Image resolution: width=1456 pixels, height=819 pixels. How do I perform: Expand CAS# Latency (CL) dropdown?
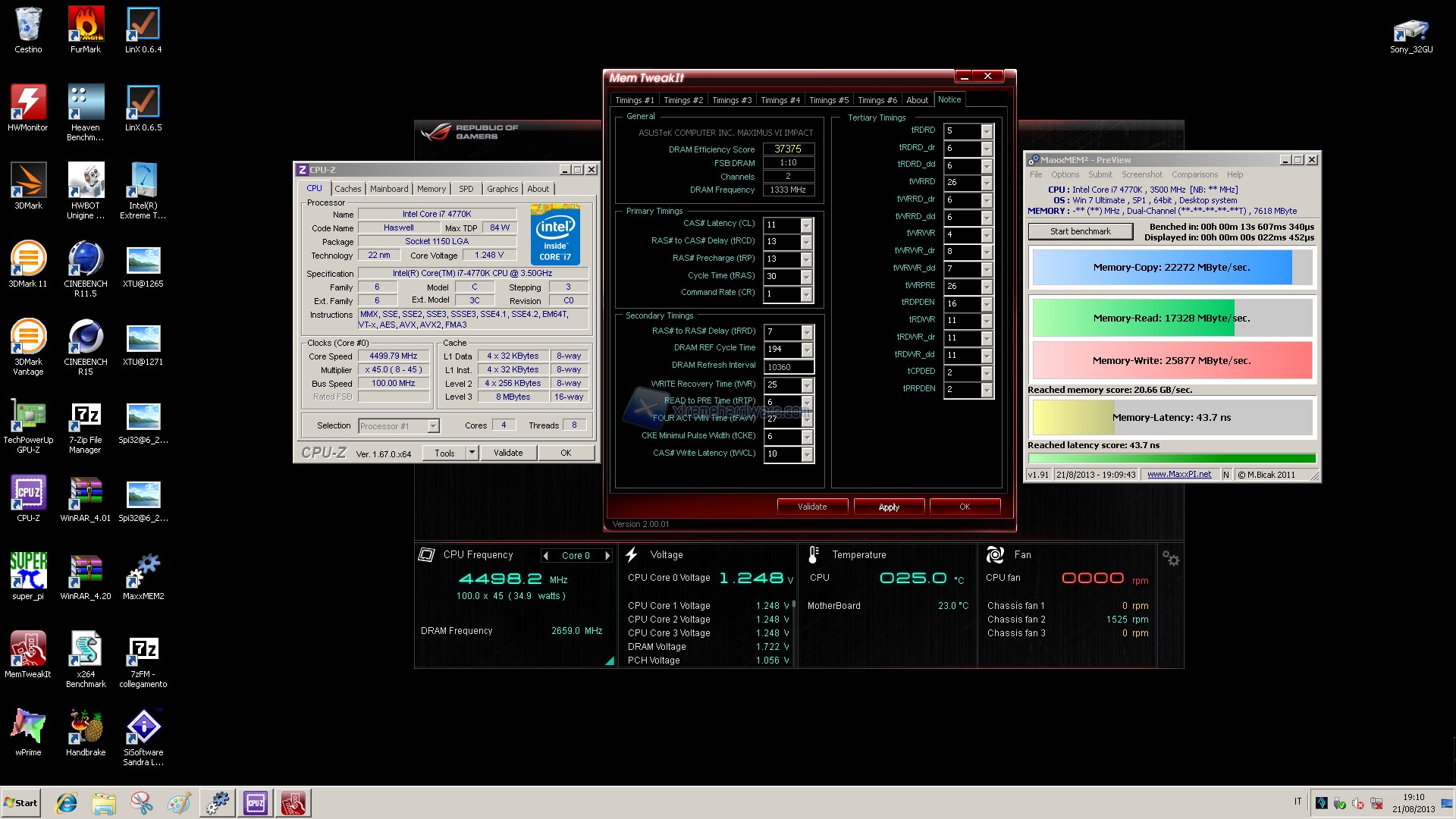pos(806,225)
